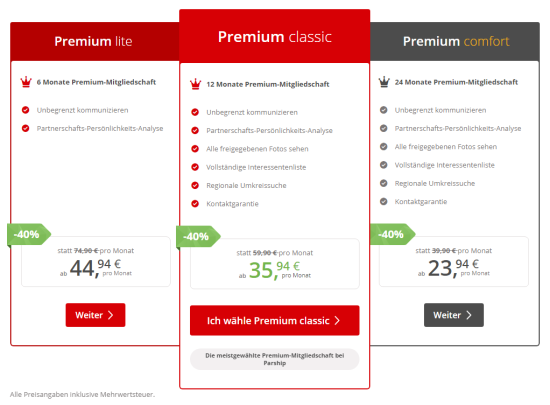Viewport: 550px width, 405px height.
Task: Click the -40% green badge on Premium lite
Action: click(29, 235)
